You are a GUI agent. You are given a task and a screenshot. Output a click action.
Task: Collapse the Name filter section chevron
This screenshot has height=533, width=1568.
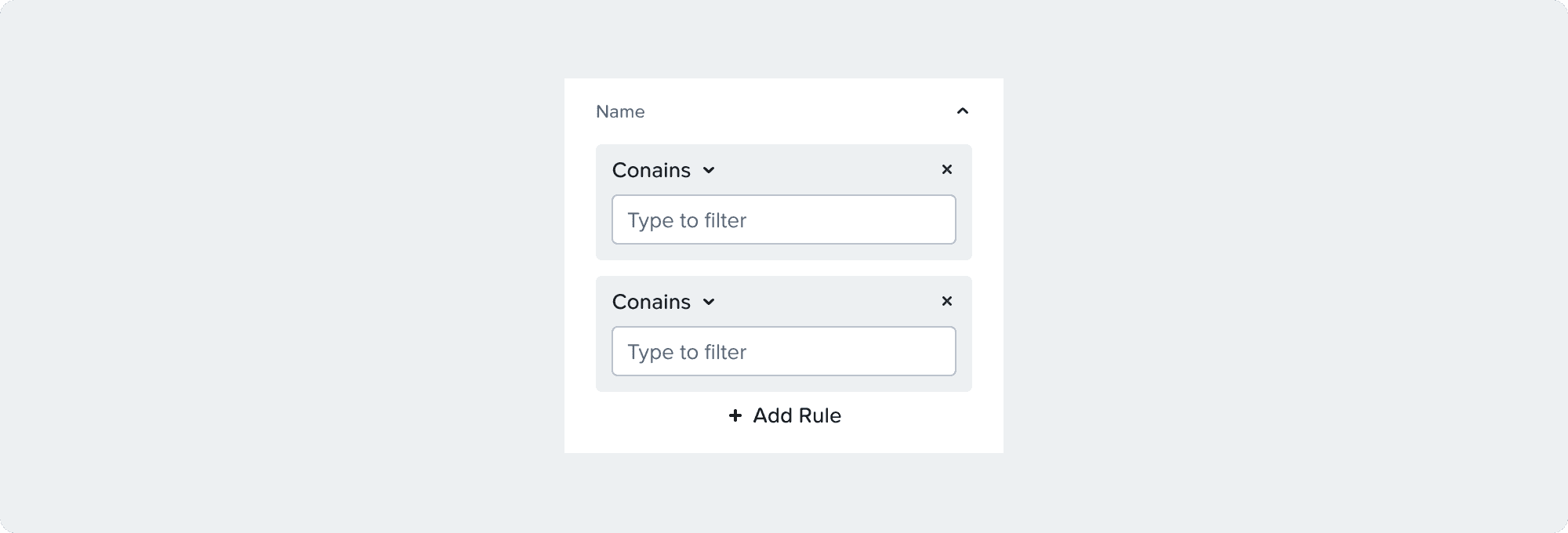[963, 111]
